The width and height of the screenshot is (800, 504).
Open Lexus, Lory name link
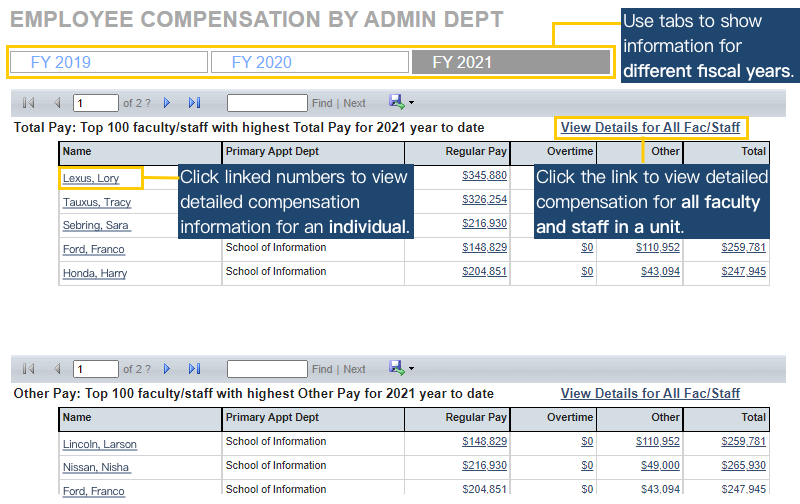(91, 178)
